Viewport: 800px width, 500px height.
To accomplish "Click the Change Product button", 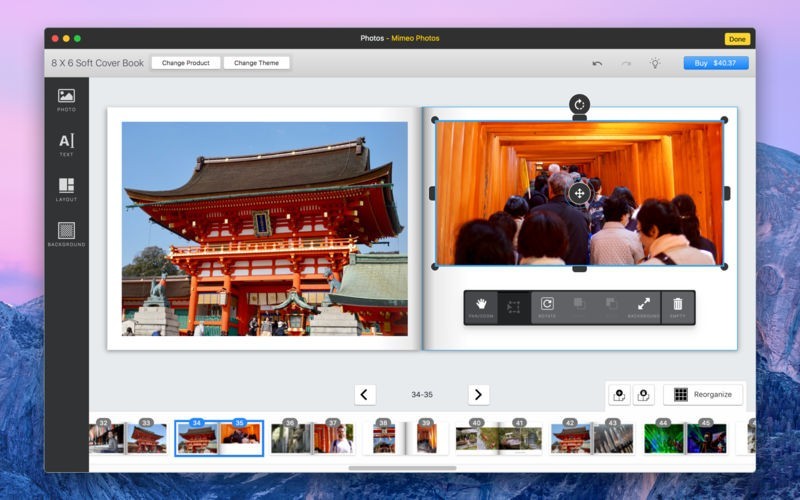I will (x=185, y=63).
